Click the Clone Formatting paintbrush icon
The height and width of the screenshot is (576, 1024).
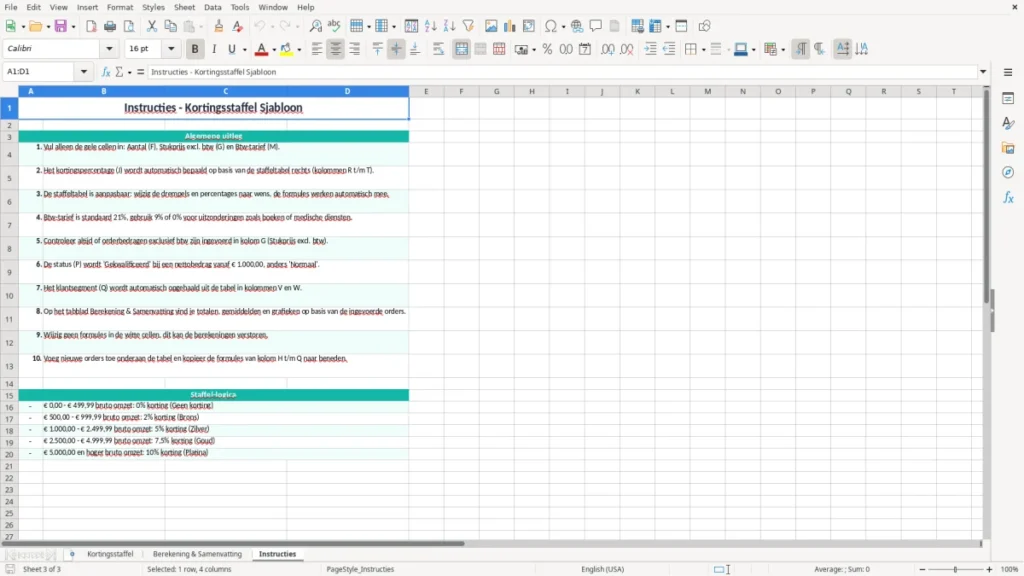pyautogui.click(x=219, y=26)
